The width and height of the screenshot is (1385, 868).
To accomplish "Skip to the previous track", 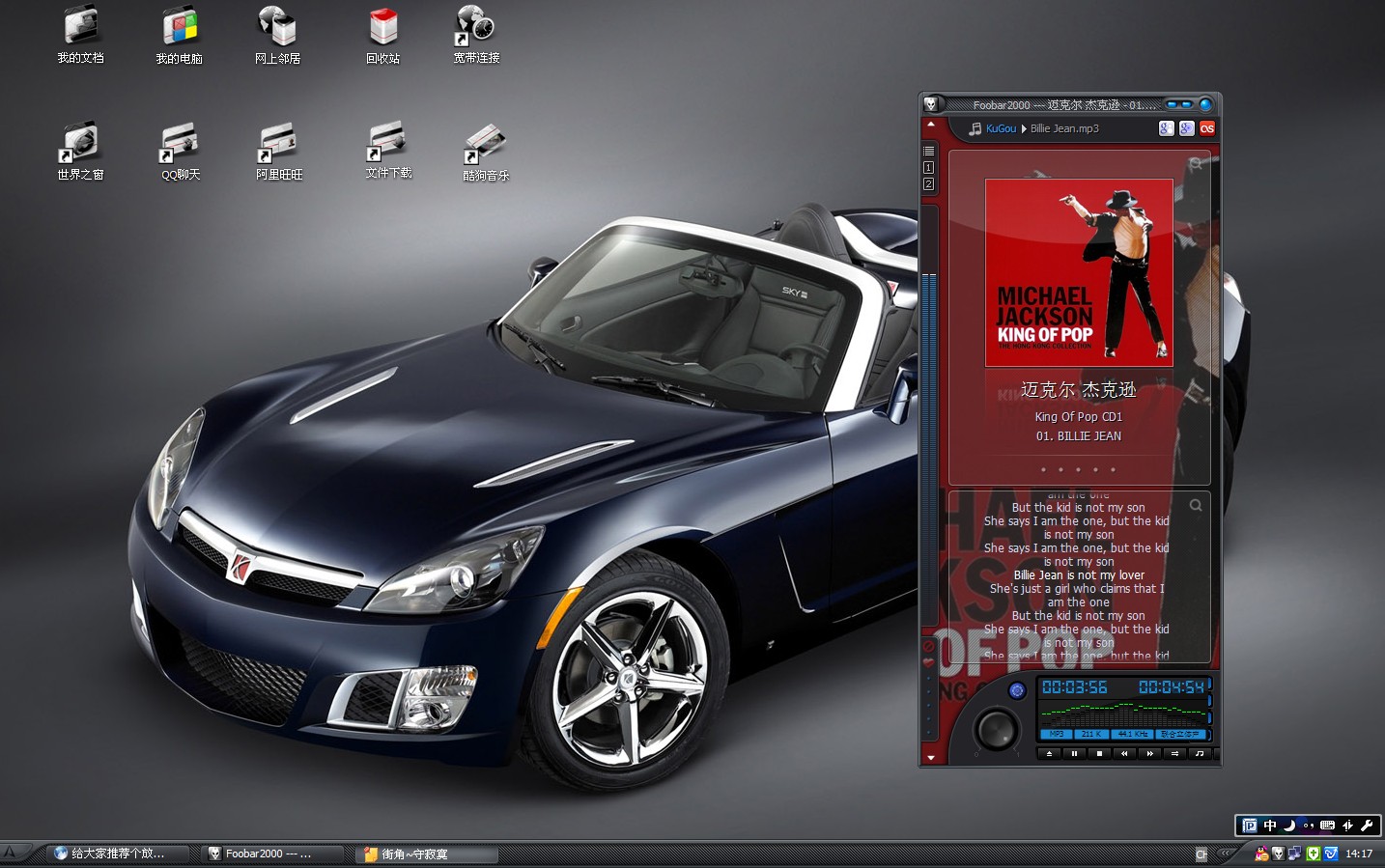I will [x=1123, y=753].
